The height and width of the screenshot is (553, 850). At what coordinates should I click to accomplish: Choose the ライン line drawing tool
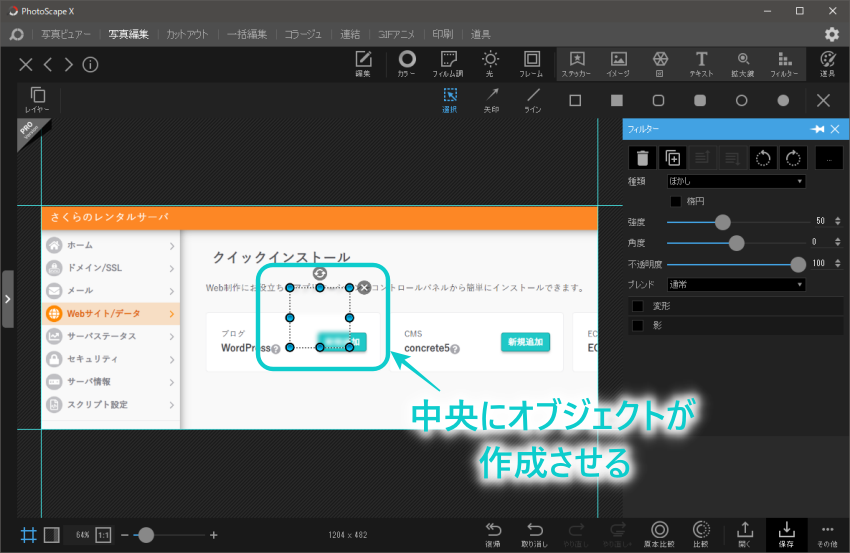click(533, 100)
